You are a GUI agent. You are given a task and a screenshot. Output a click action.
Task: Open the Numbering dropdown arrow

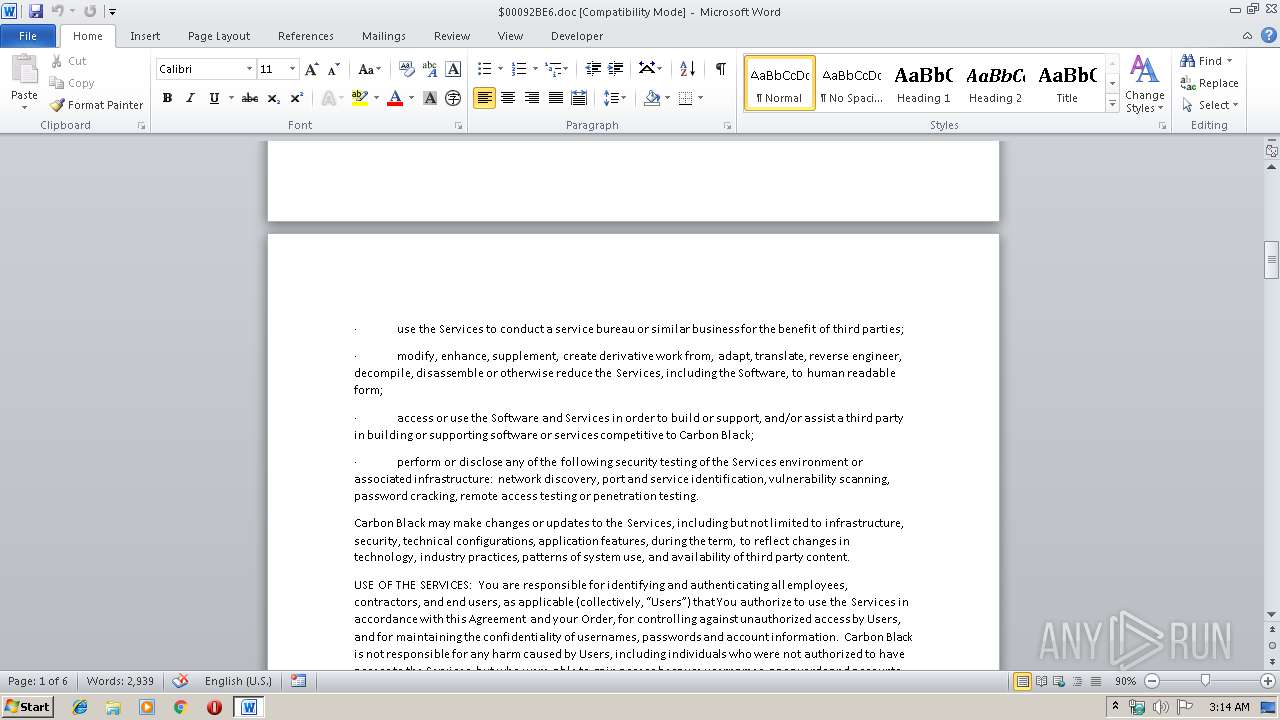(535, 69)
